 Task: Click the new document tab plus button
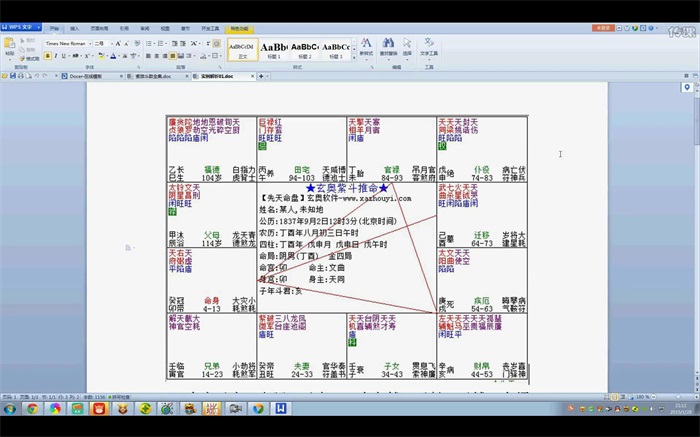pos(261,76)
